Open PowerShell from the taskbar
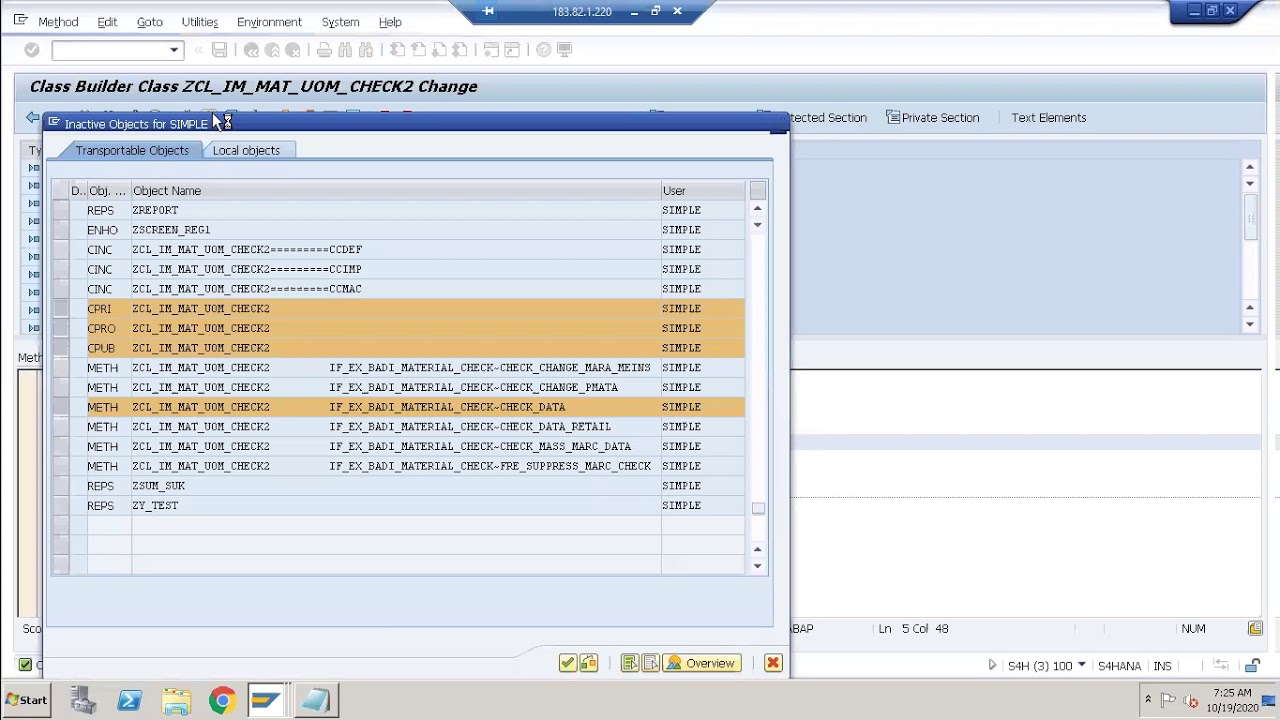This screenshot has width=1280, height=720. pos(129,700)
